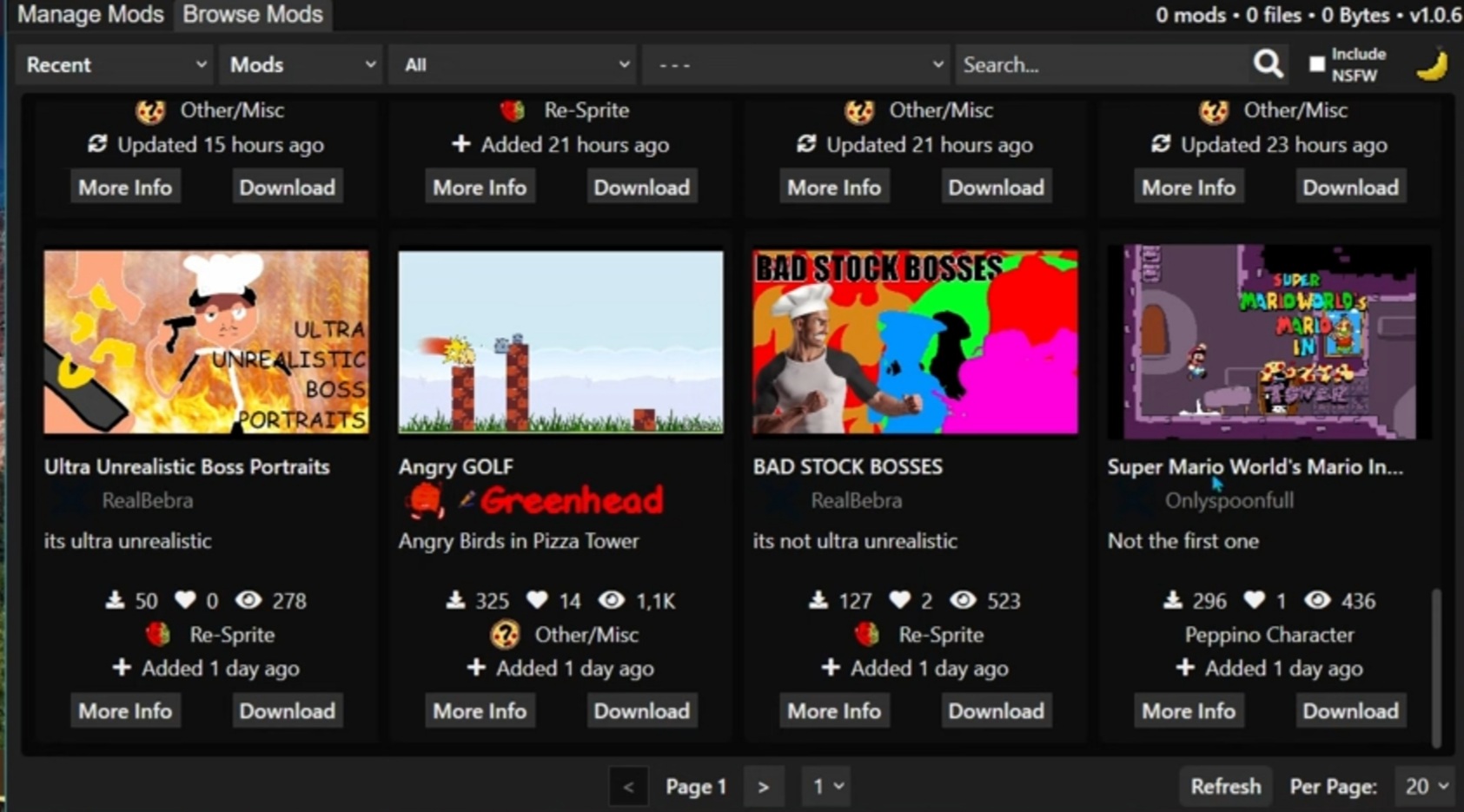Click the download icon on Ultra Unrealistic Boss Portraits
This screenshot has height=812, width=1464.
coord(115,600)
